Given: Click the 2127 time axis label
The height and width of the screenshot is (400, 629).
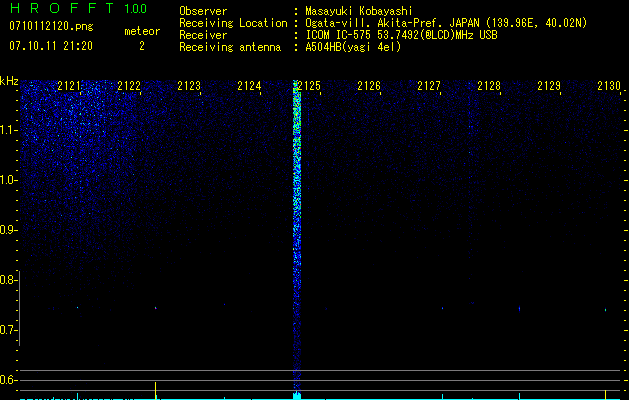Looking at the screenshot, I should pos(429,86).
